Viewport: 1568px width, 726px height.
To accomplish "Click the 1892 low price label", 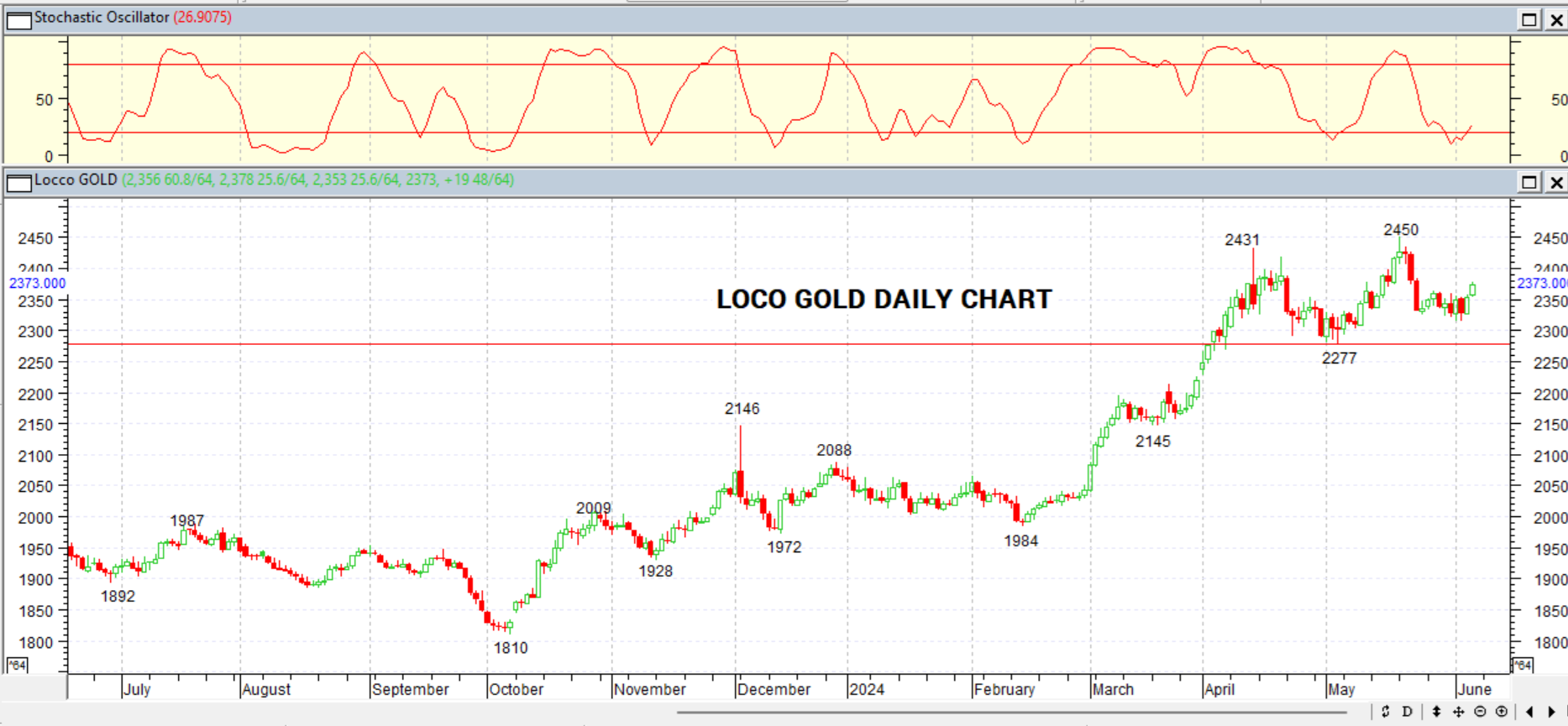I will point(118,597).
